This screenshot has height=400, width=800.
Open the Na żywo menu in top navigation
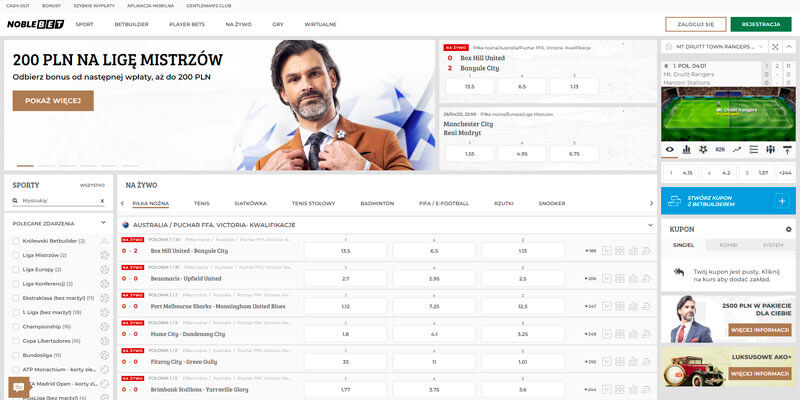tap(238, 24)
